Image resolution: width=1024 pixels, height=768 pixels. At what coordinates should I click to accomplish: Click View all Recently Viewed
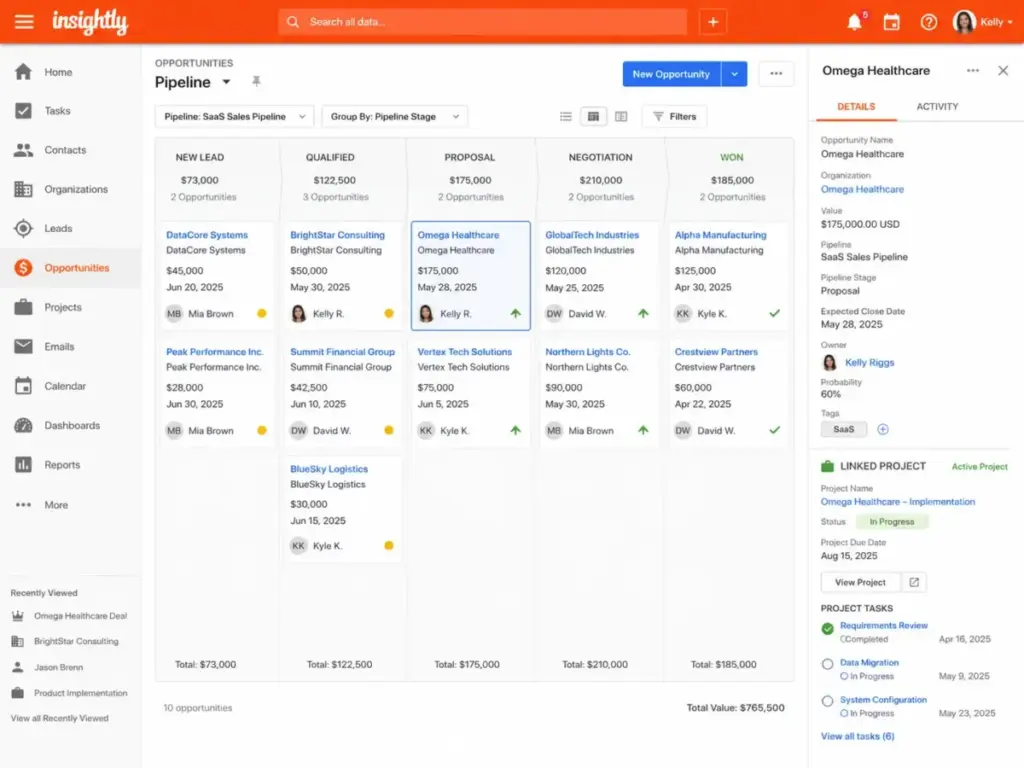(x=59, y=718)
